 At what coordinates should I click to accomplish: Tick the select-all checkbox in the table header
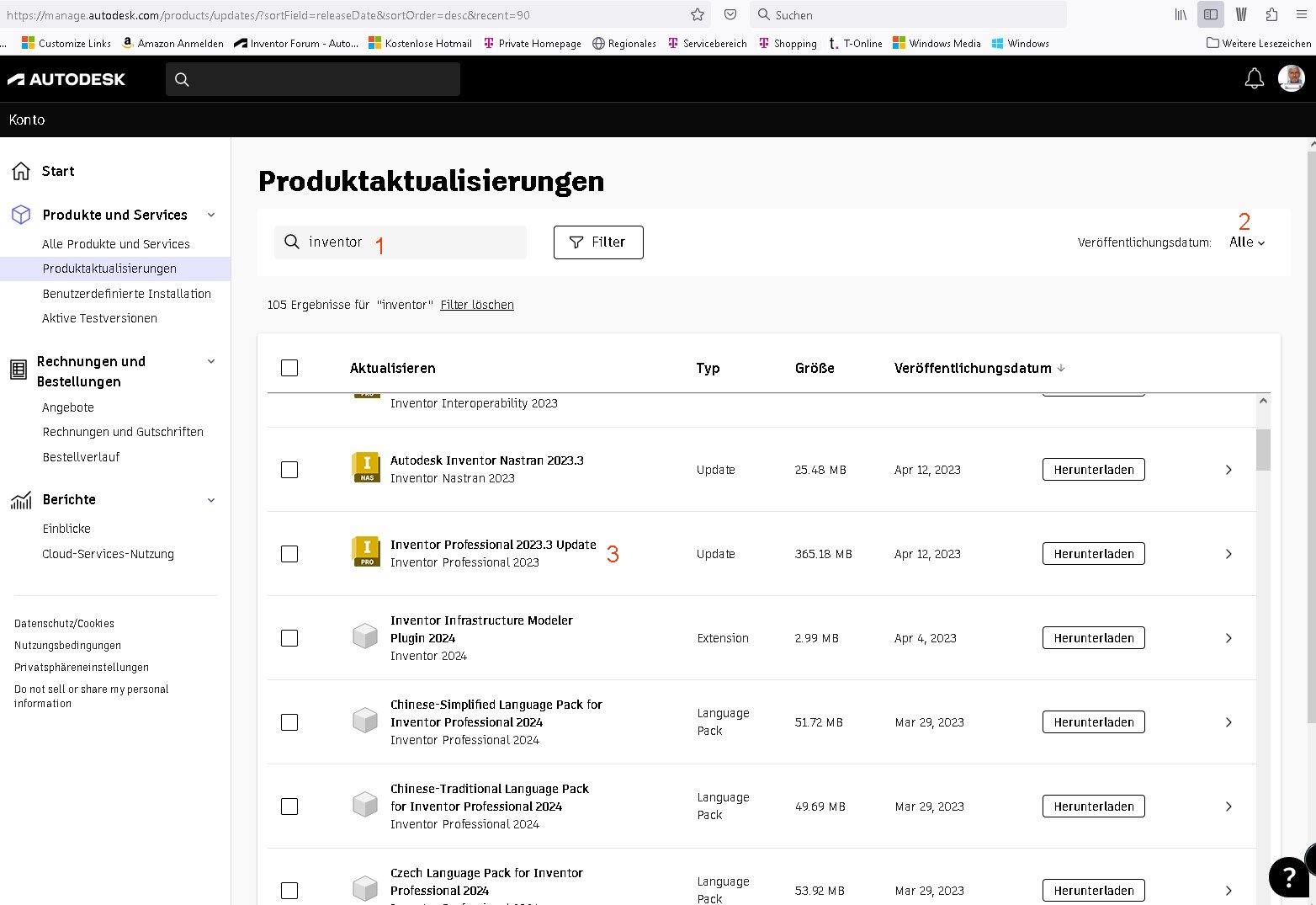(289, 368)
